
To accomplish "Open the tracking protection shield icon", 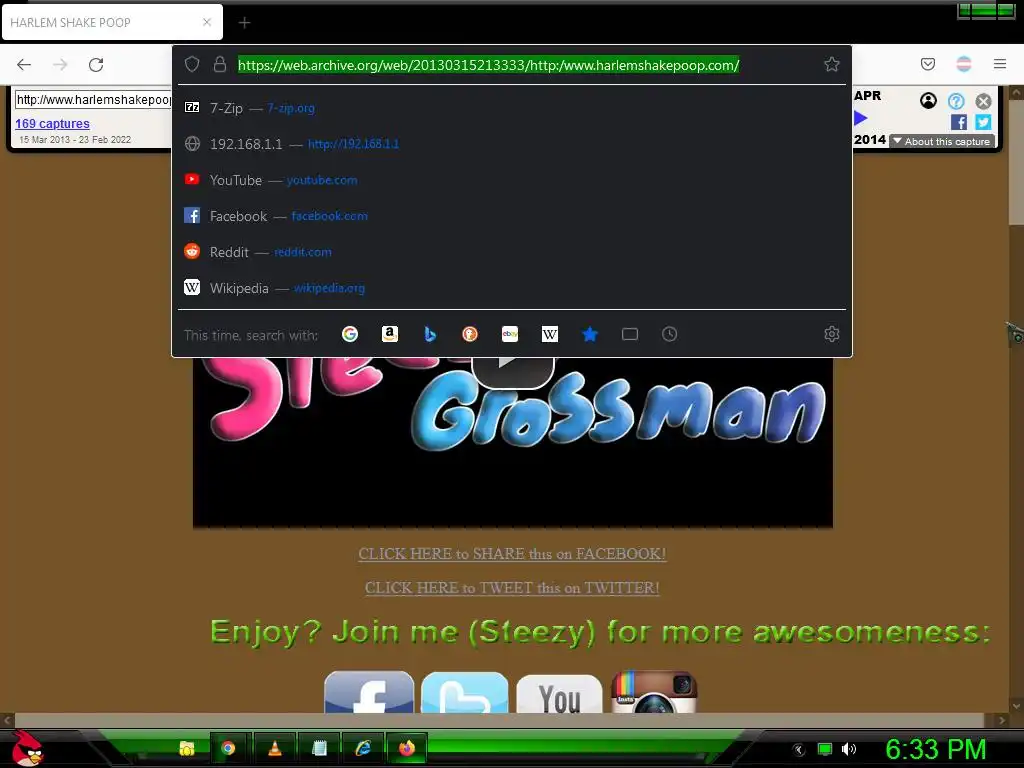I will [x=191, y=64].
